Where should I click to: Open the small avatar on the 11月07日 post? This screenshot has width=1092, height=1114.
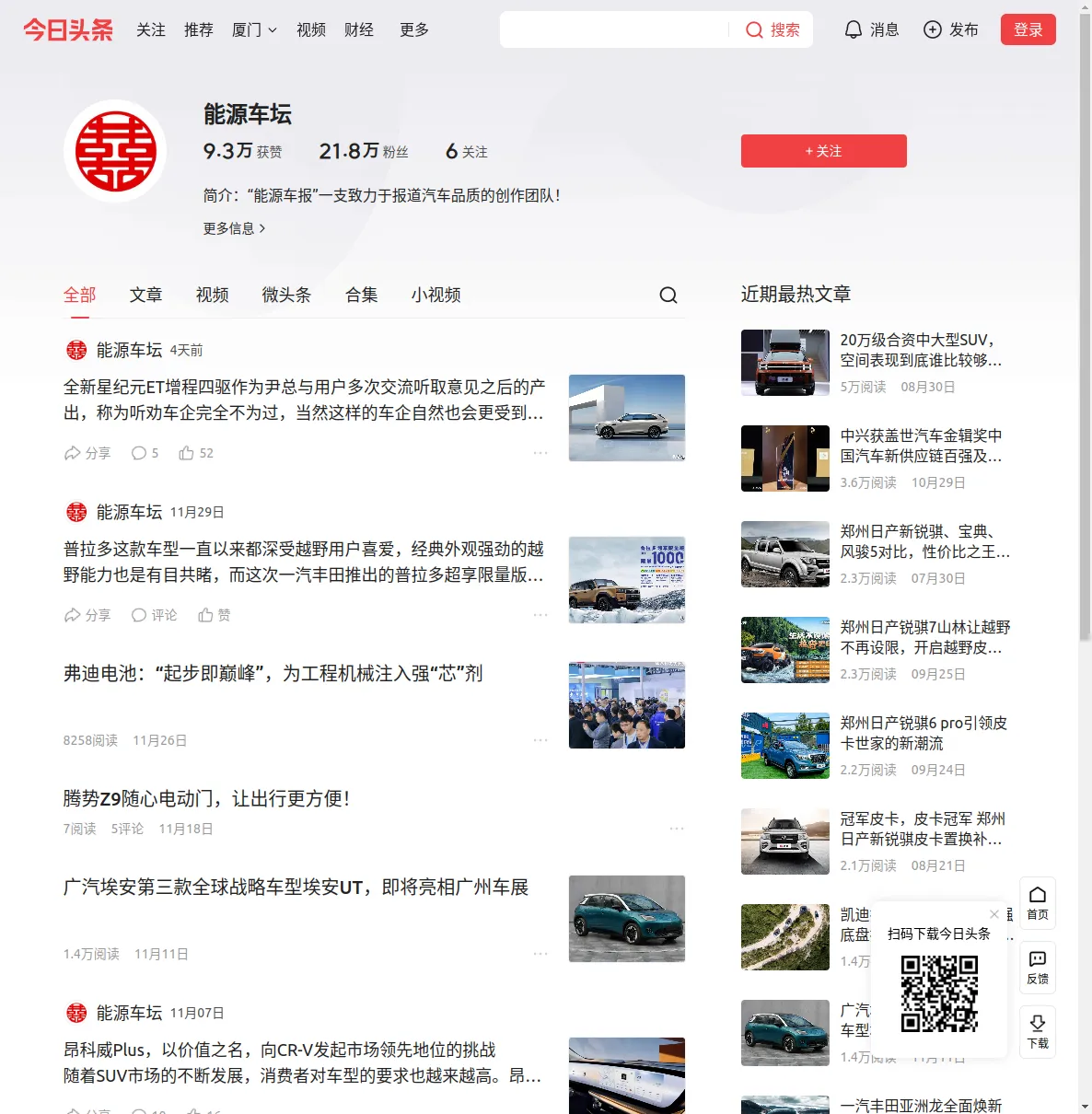pyautogui.click(x=76, y=1013)
